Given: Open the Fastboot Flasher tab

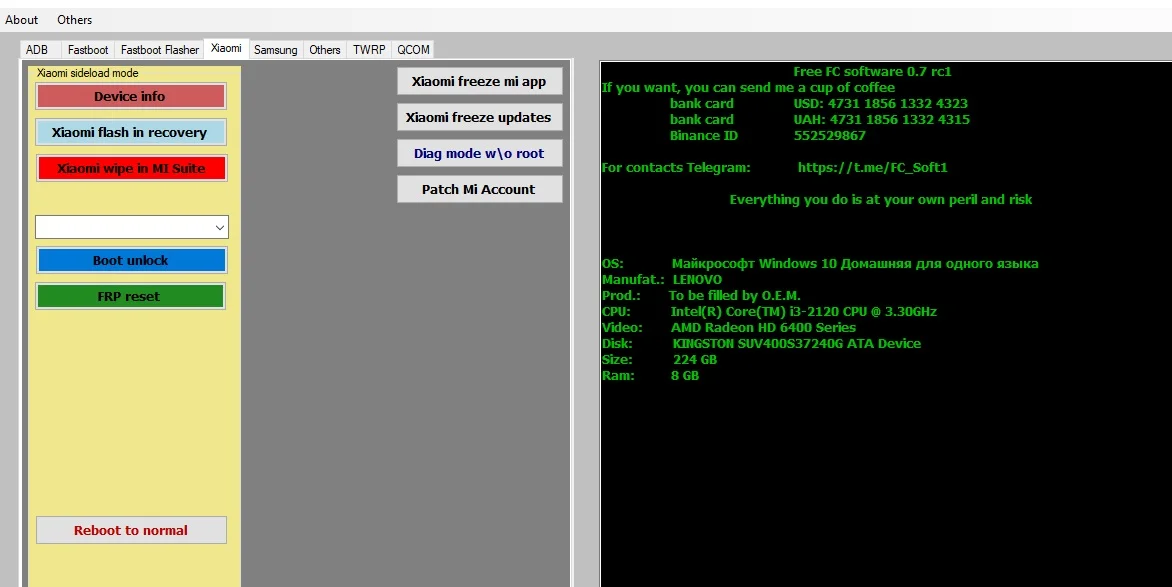Looking at the screenshot, I should tap(160, 50).
